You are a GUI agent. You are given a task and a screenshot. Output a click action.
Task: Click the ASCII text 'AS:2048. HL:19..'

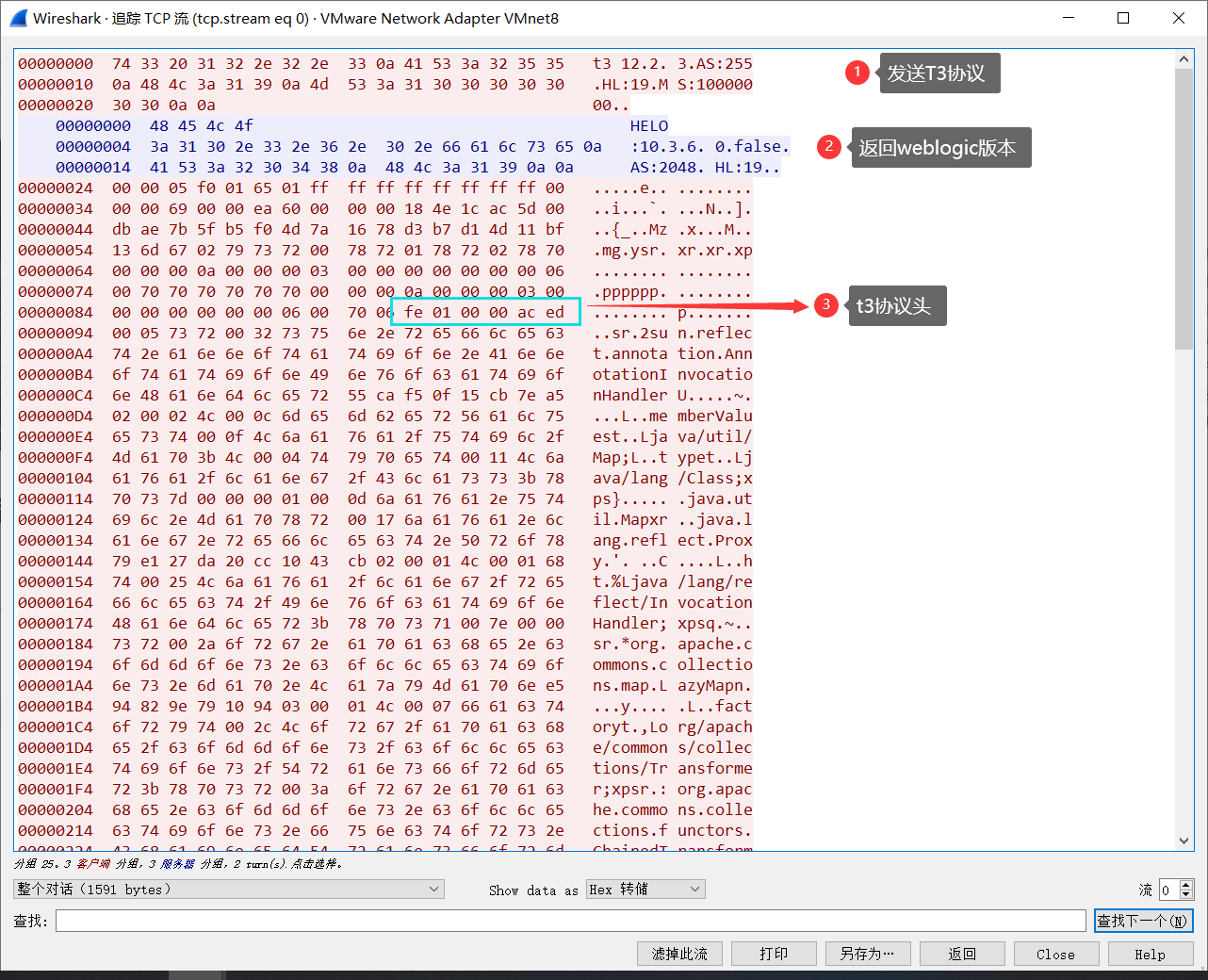tap(705, 168)
